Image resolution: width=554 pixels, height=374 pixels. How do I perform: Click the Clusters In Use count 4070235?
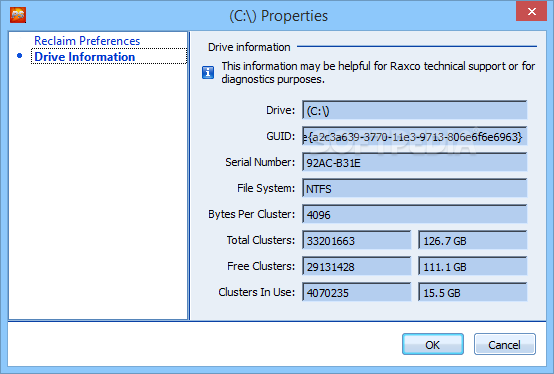click(356, 292)
